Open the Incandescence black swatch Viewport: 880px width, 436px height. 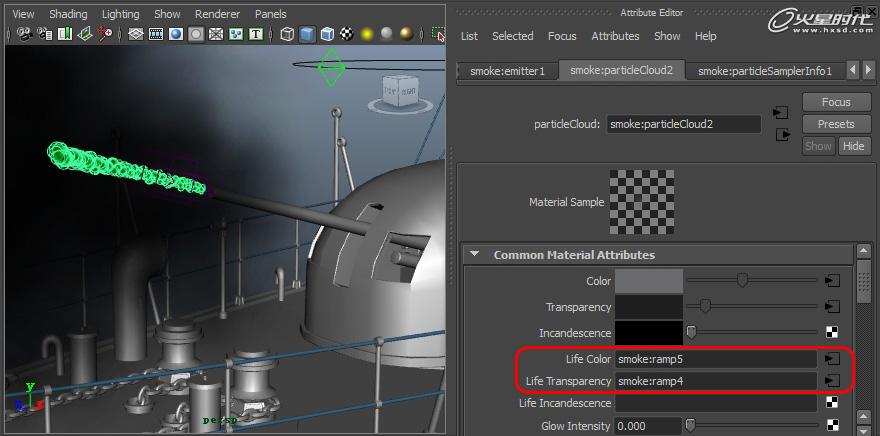click(x=649, y=333)
